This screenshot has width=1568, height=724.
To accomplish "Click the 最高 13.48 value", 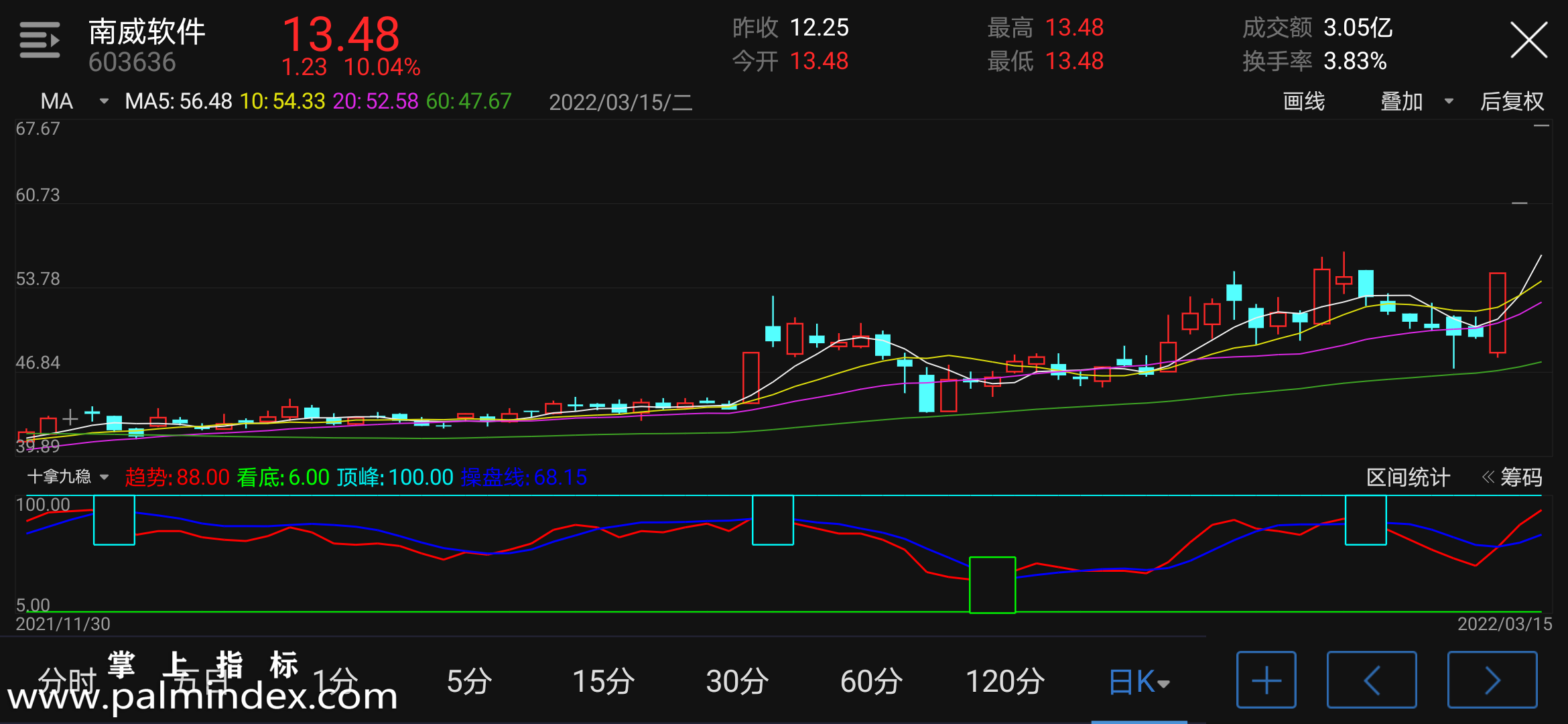I will [1074, 28].
